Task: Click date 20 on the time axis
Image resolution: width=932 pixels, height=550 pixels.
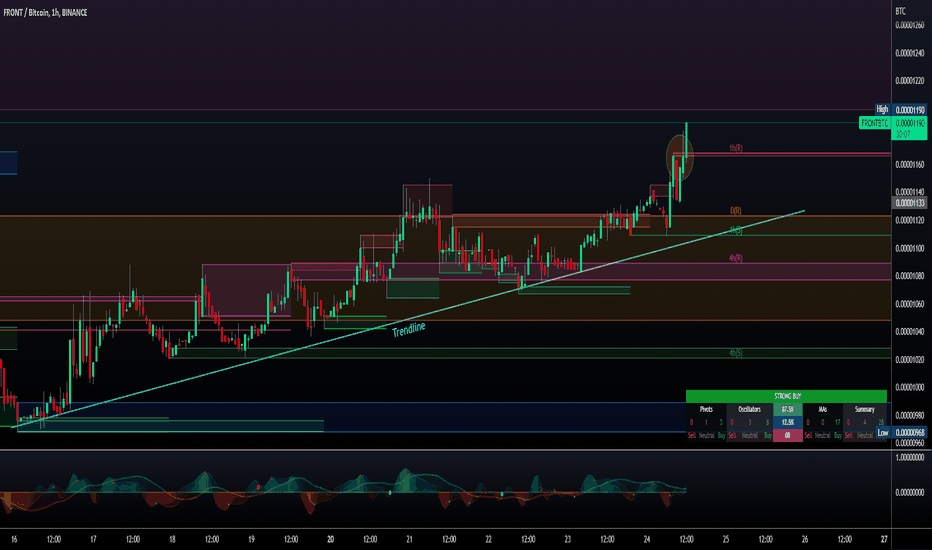Action: click(x=330, y=540)
